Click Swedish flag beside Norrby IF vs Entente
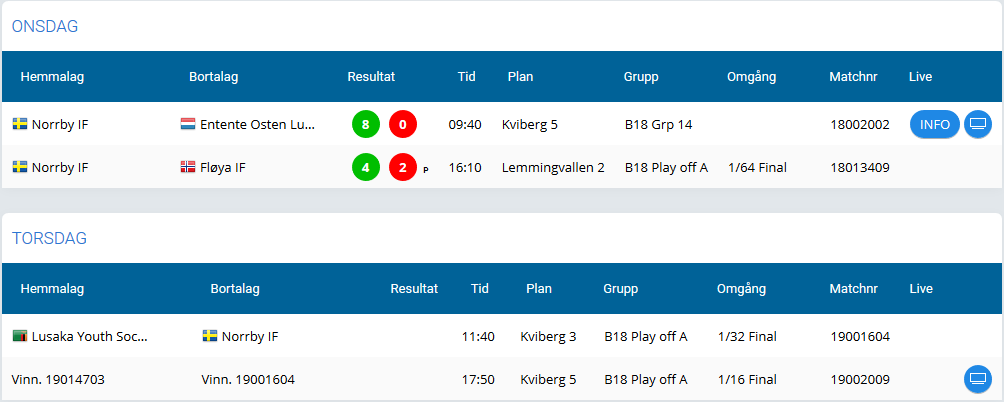The image size is (1004, 402). tap(20, 124)
